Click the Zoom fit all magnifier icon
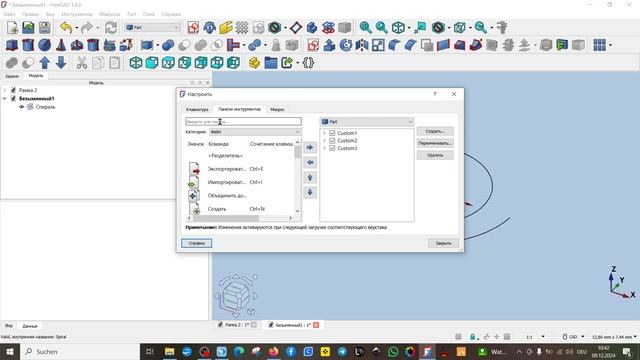 (365, 27)
